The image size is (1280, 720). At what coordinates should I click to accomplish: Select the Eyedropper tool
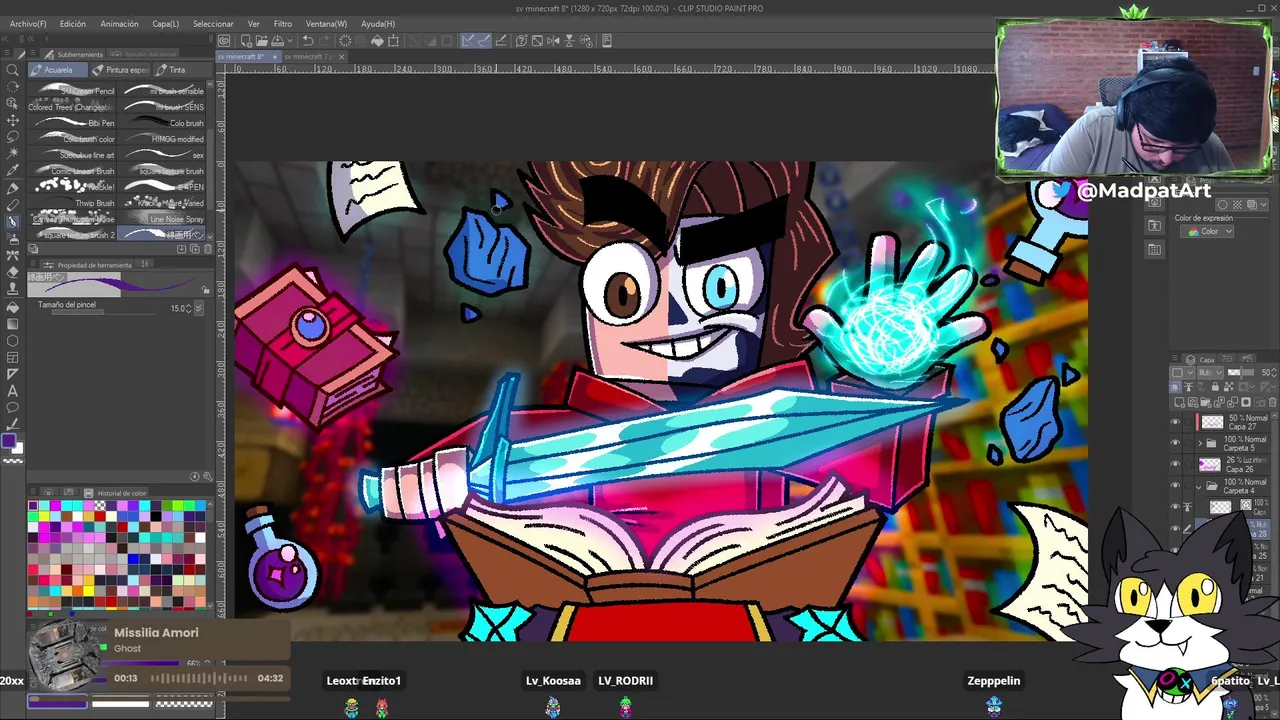tap(13, 170)
